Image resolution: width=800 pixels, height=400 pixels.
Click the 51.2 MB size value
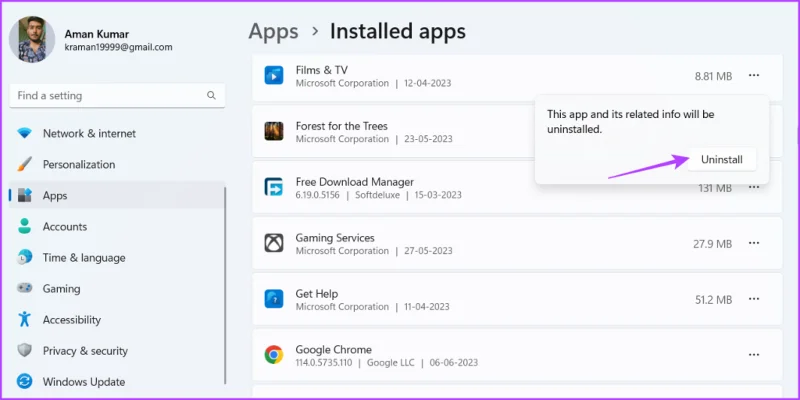[x=713, y=299]
